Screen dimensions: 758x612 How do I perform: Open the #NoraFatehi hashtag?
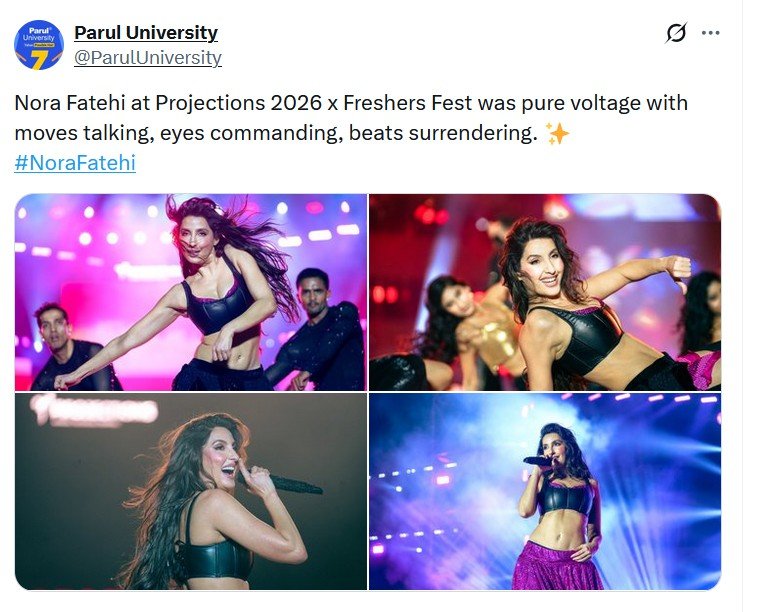[75, 162]
